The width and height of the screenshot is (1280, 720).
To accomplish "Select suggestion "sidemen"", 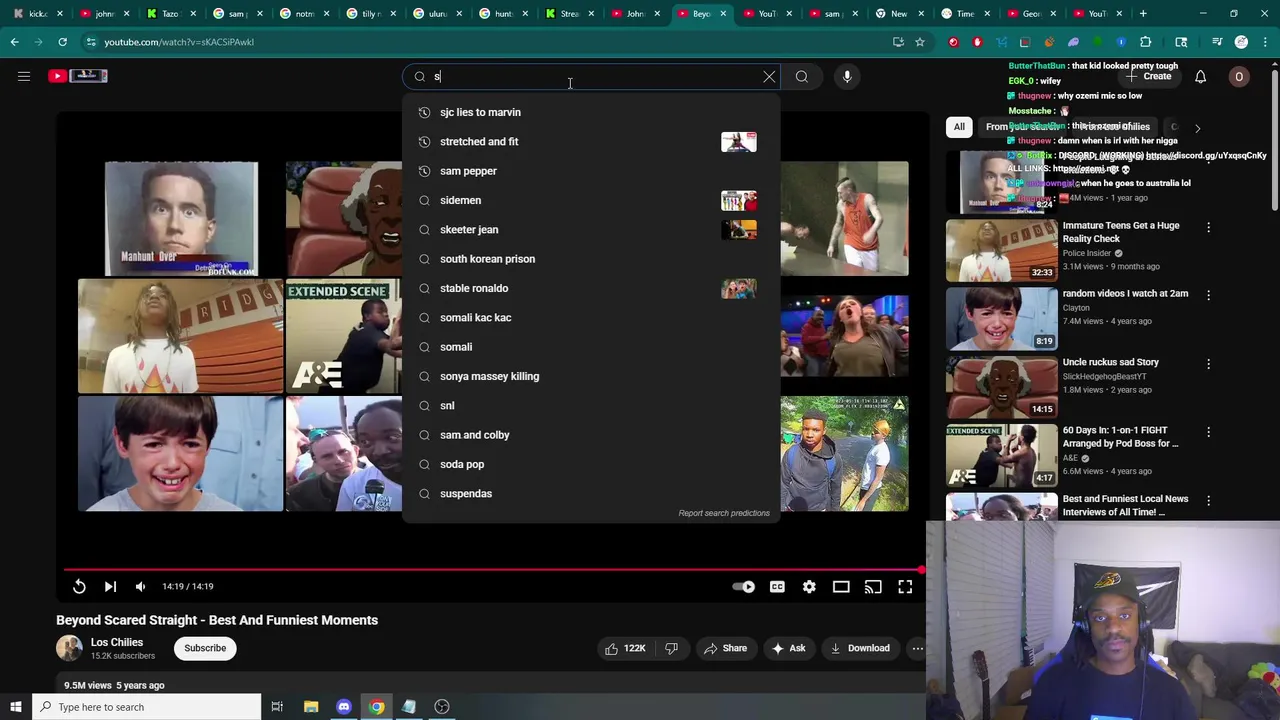I will pos(590,200).
